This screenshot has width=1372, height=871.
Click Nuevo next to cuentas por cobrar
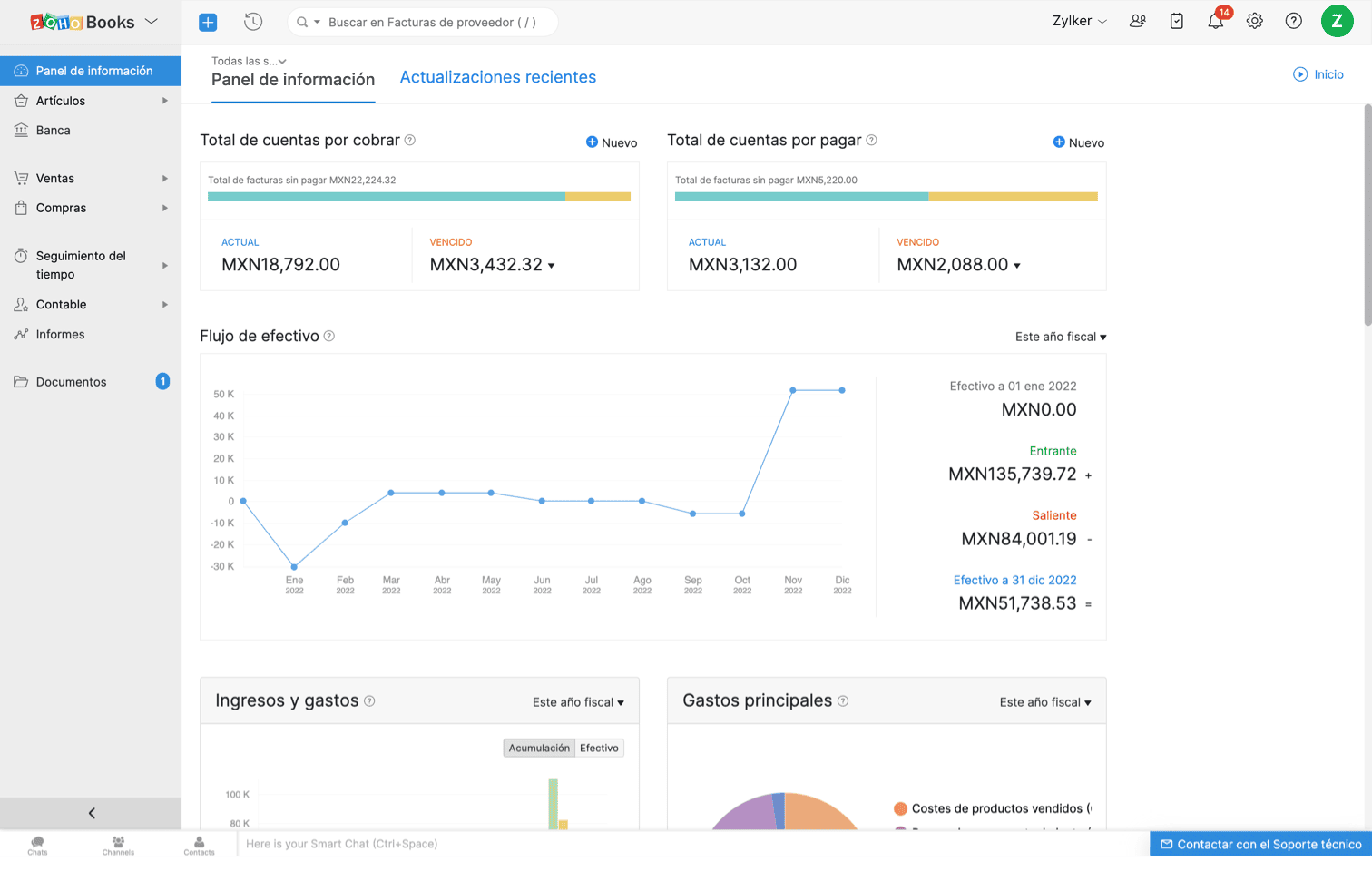click(612, 142)
